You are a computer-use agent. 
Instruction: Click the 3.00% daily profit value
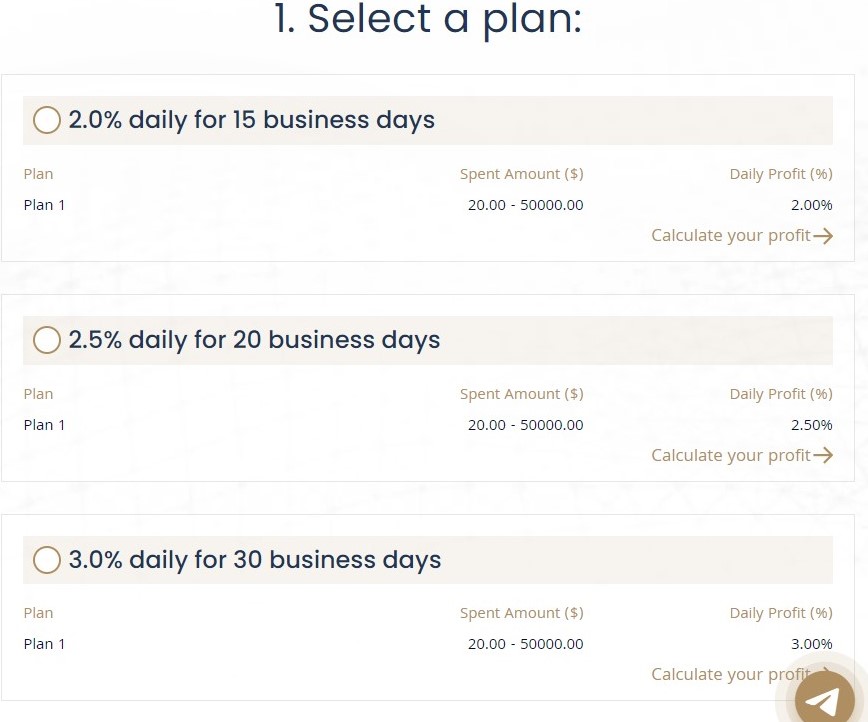pyautogui.click(x=812, y=644)
